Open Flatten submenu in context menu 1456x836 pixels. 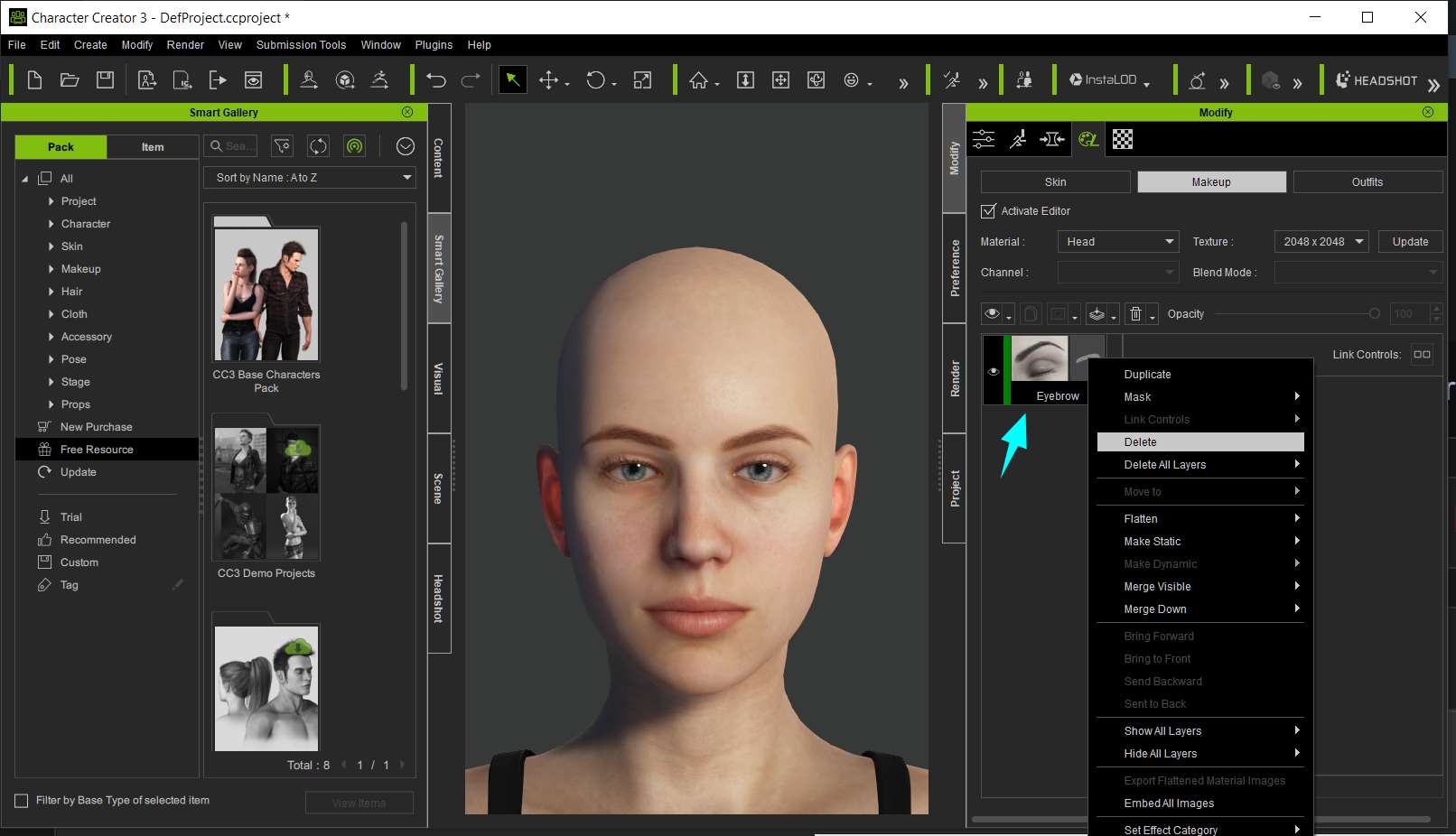tap(1200, 519)
